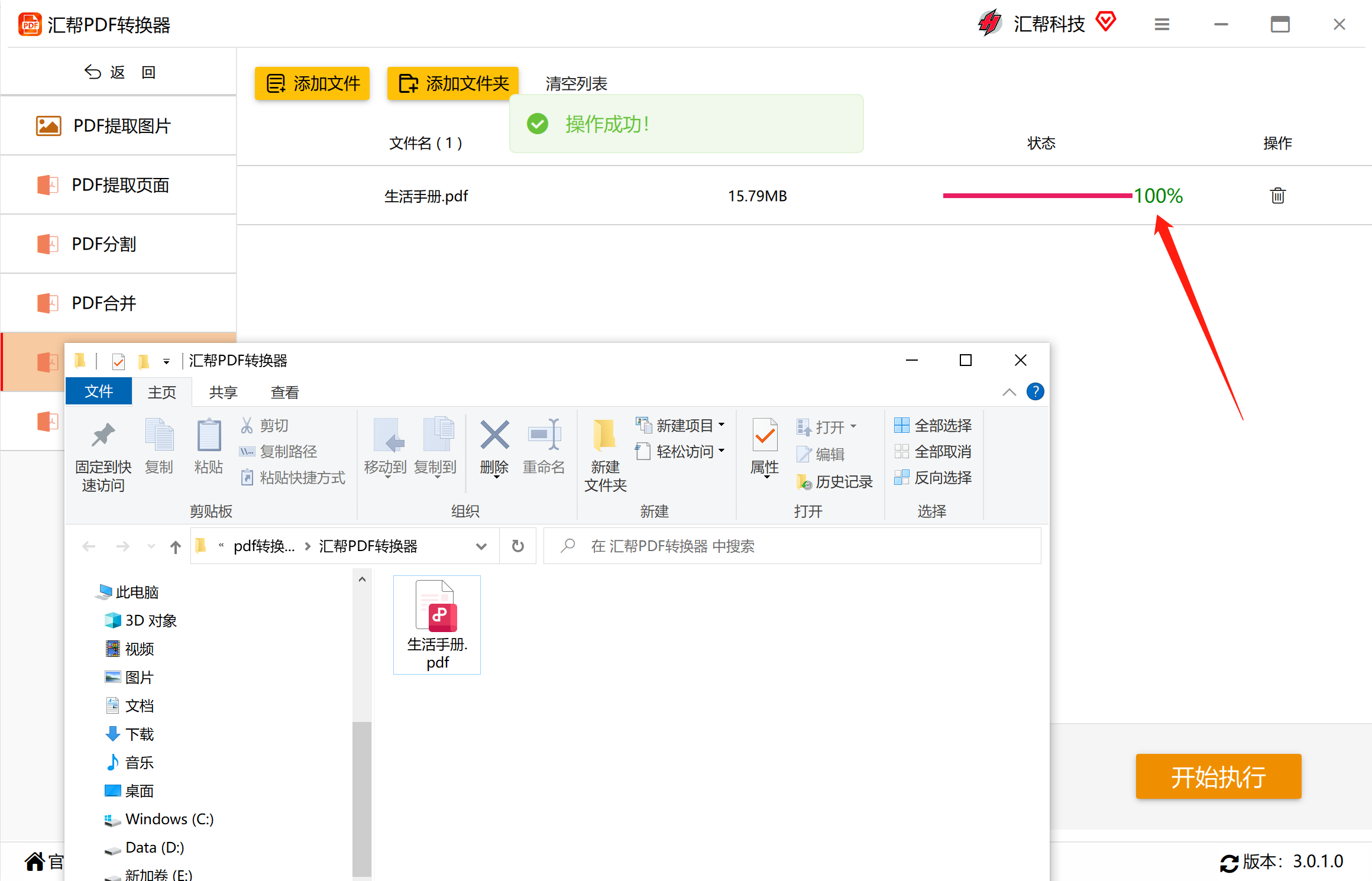
Task: Open the 轻松访问 dropdown
Action: click(x=721, y=451)
